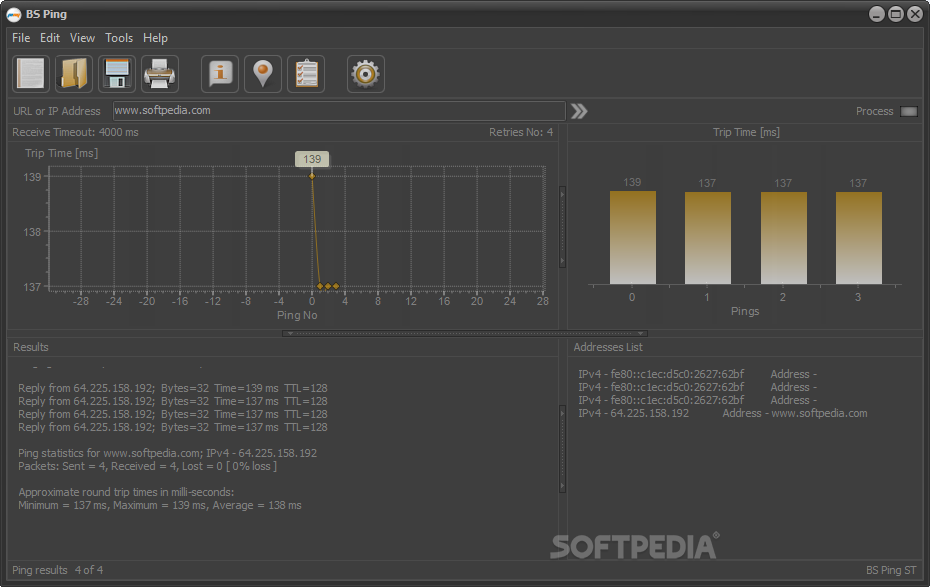930x587 pixels.
Task: Open the Tools menu
Action: (119, 38)
